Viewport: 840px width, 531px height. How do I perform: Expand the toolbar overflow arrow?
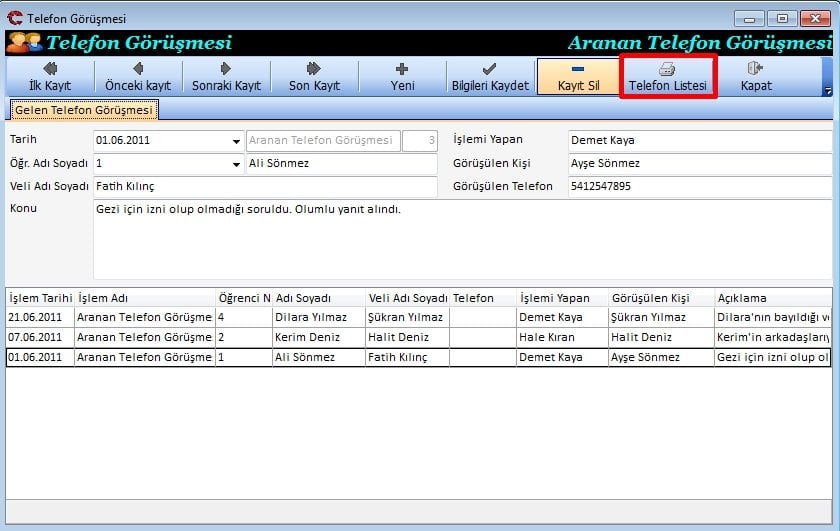click(827, 91)
